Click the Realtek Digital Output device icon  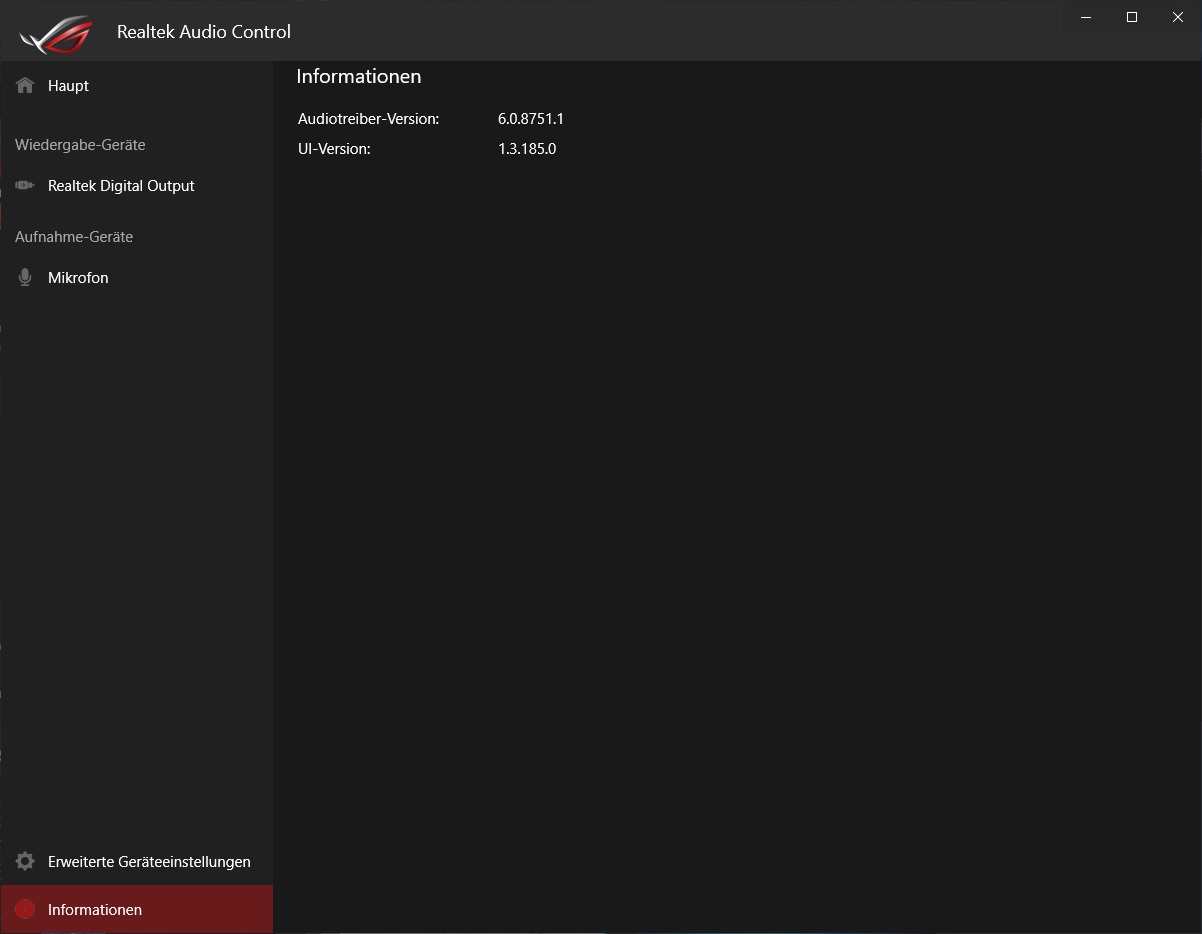(x=25, y=186)
